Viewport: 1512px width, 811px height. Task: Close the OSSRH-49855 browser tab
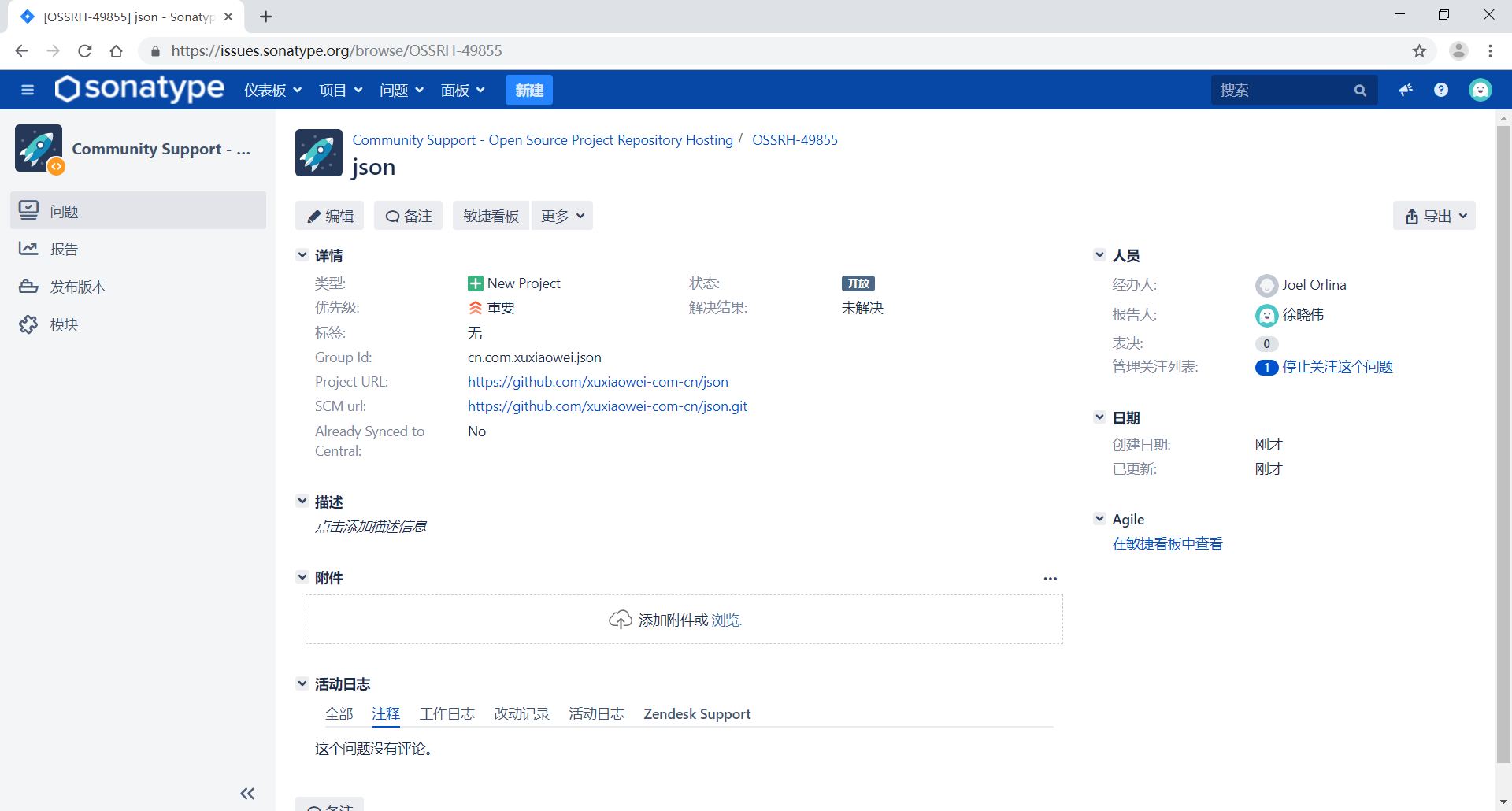pyautogui.click(x=228, y=17)
